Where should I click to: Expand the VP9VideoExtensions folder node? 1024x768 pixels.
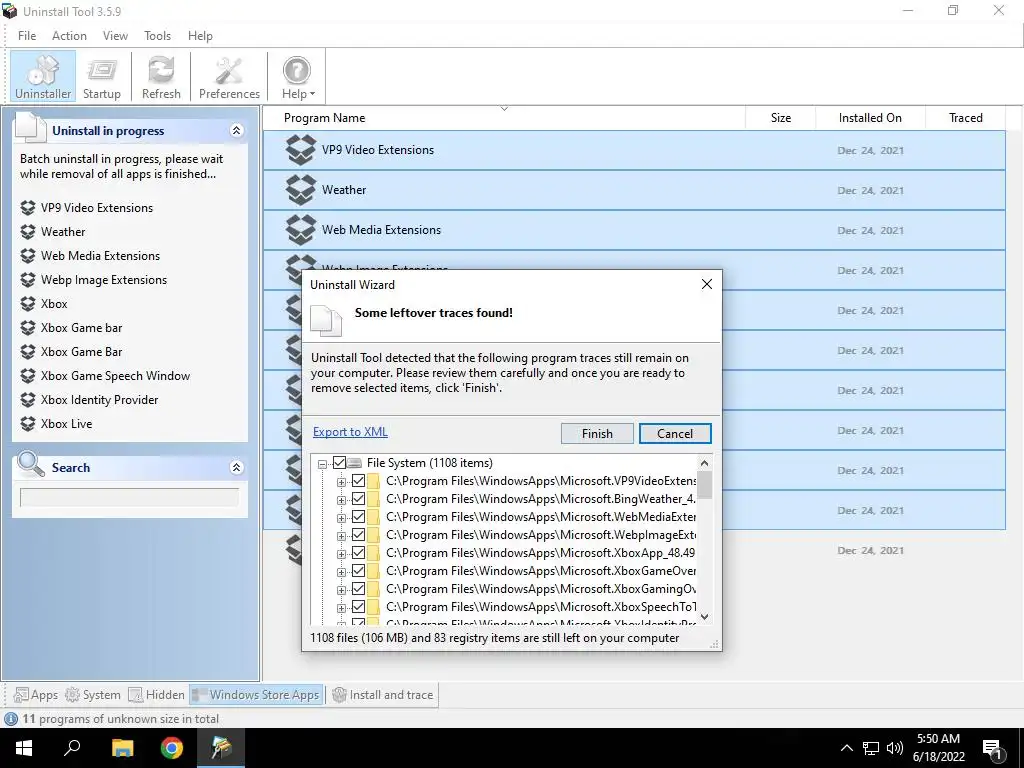pyautogui.click(x=341, y=483)
